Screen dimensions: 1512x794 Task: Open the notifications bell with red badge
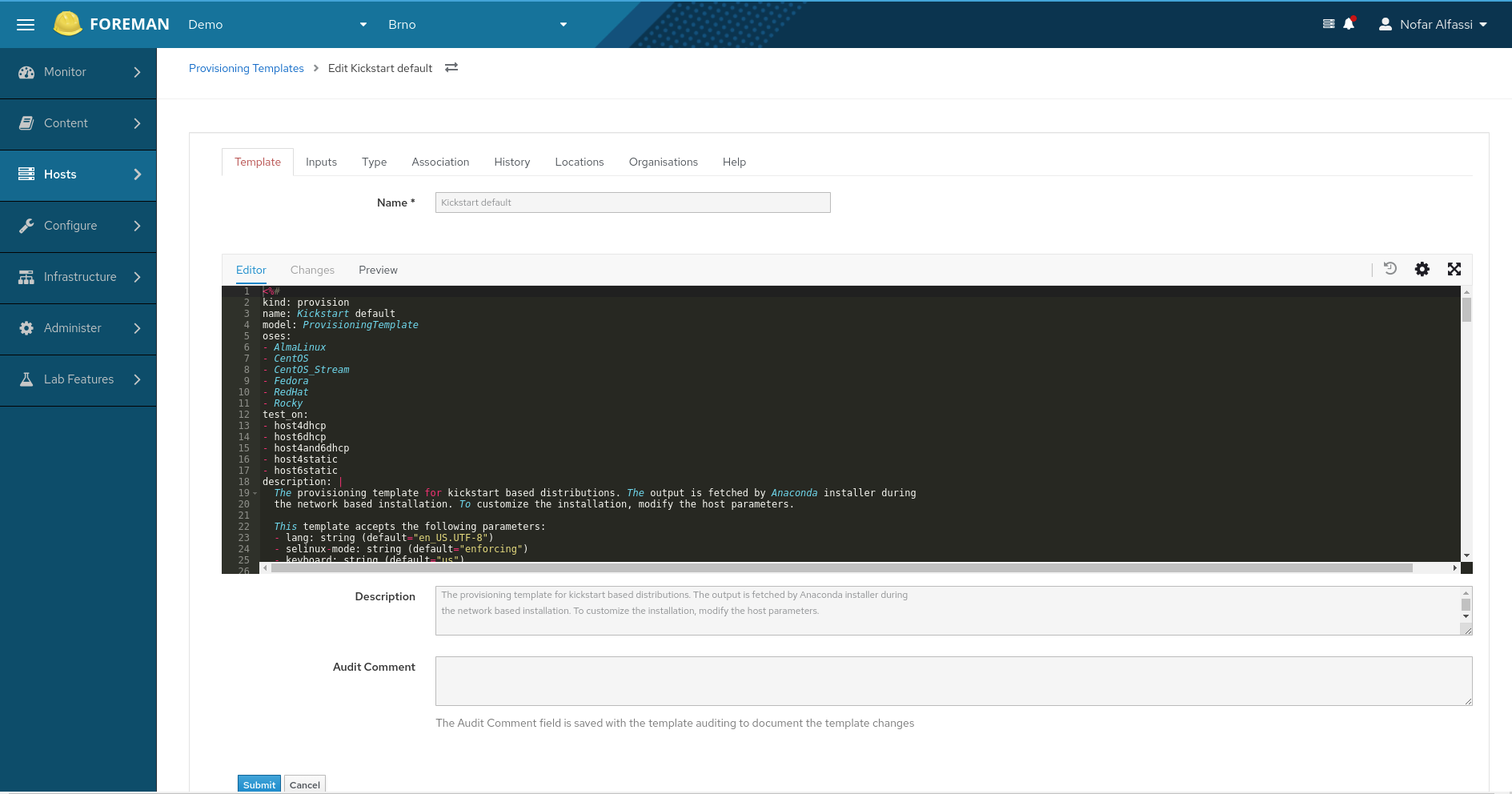coord(1350,24)
